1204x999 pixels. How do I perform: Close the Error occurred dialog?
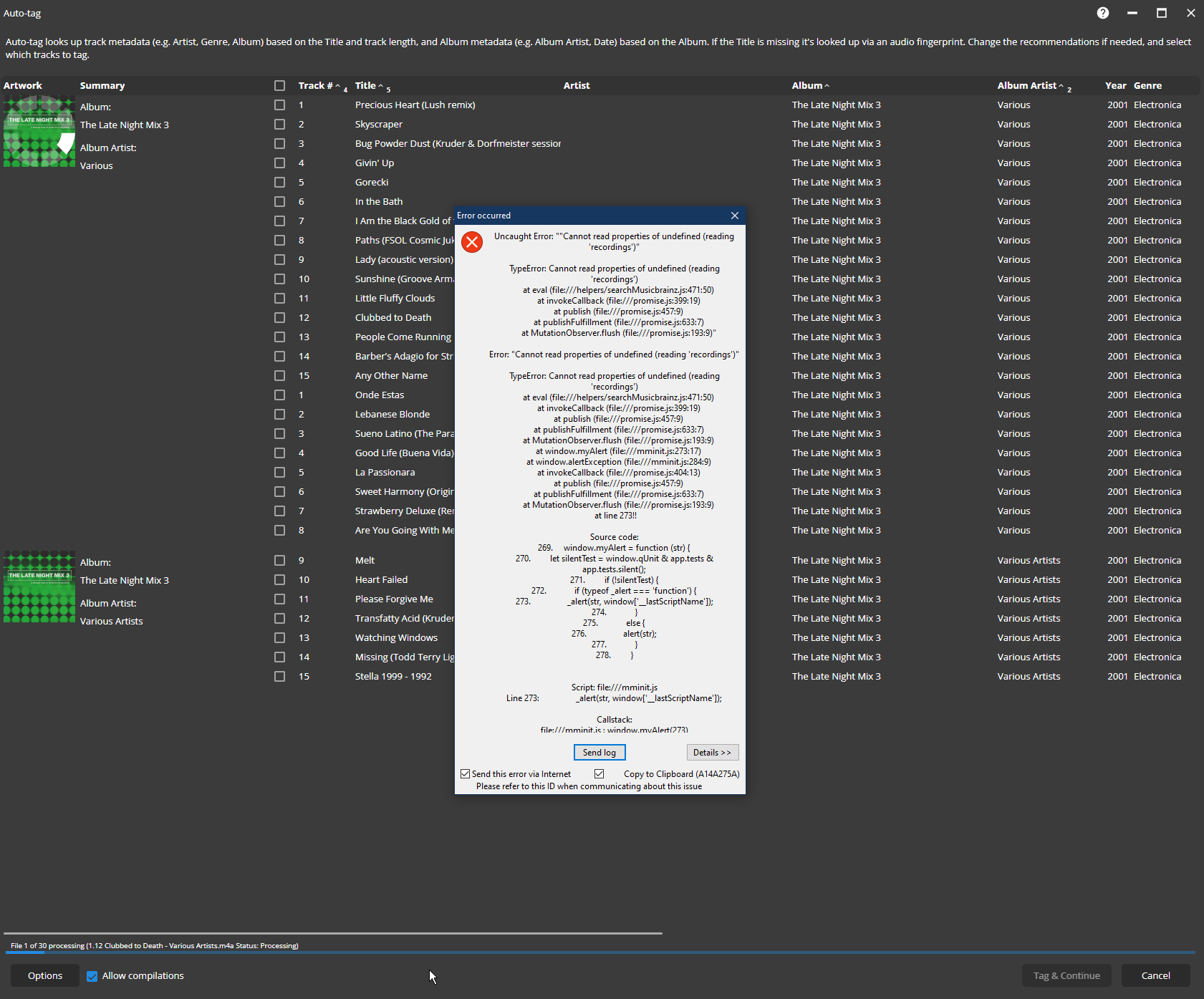pos(734,216)
